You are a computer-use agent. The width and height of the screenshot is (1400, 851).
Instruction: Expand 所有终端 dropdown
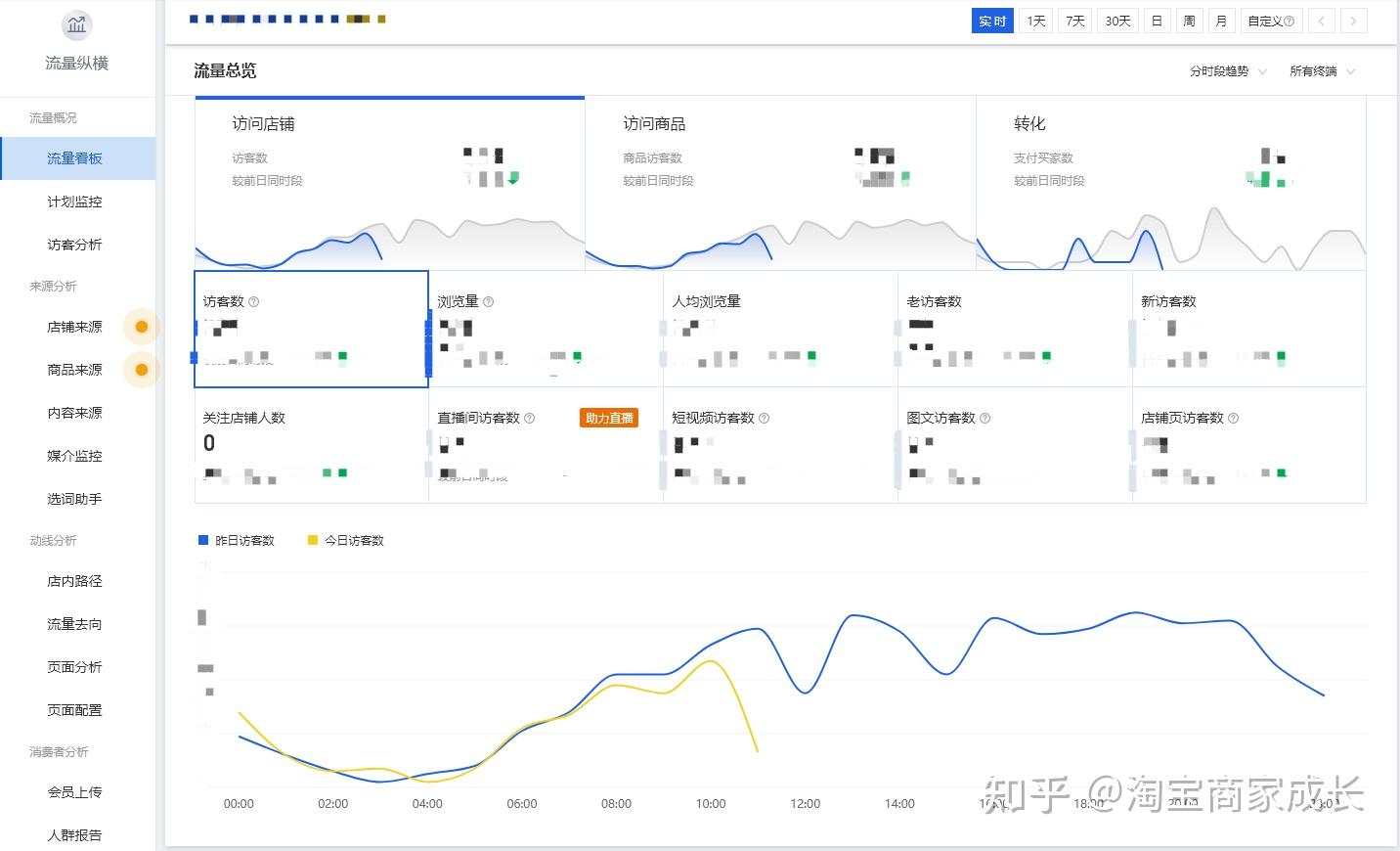coord(1322,71)
